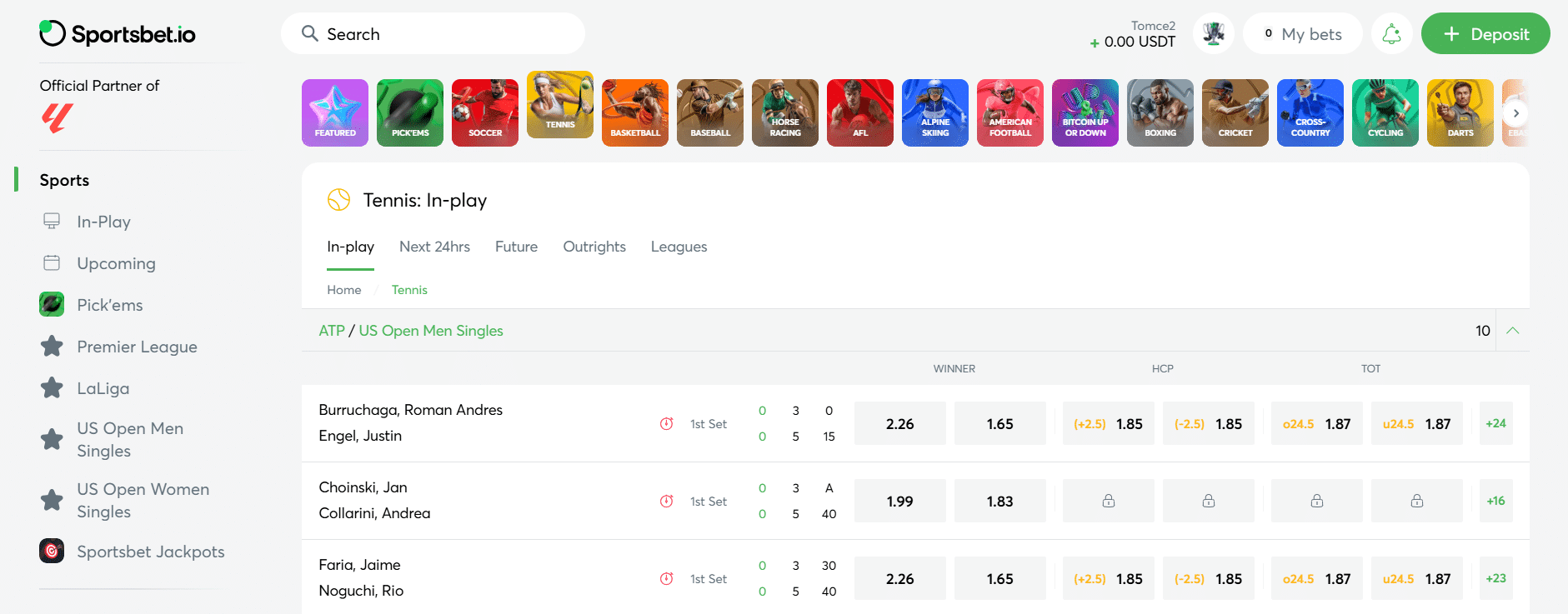Click the Pick'ems icon in the sidebar

pyautogui.click(x=52, y=304)
